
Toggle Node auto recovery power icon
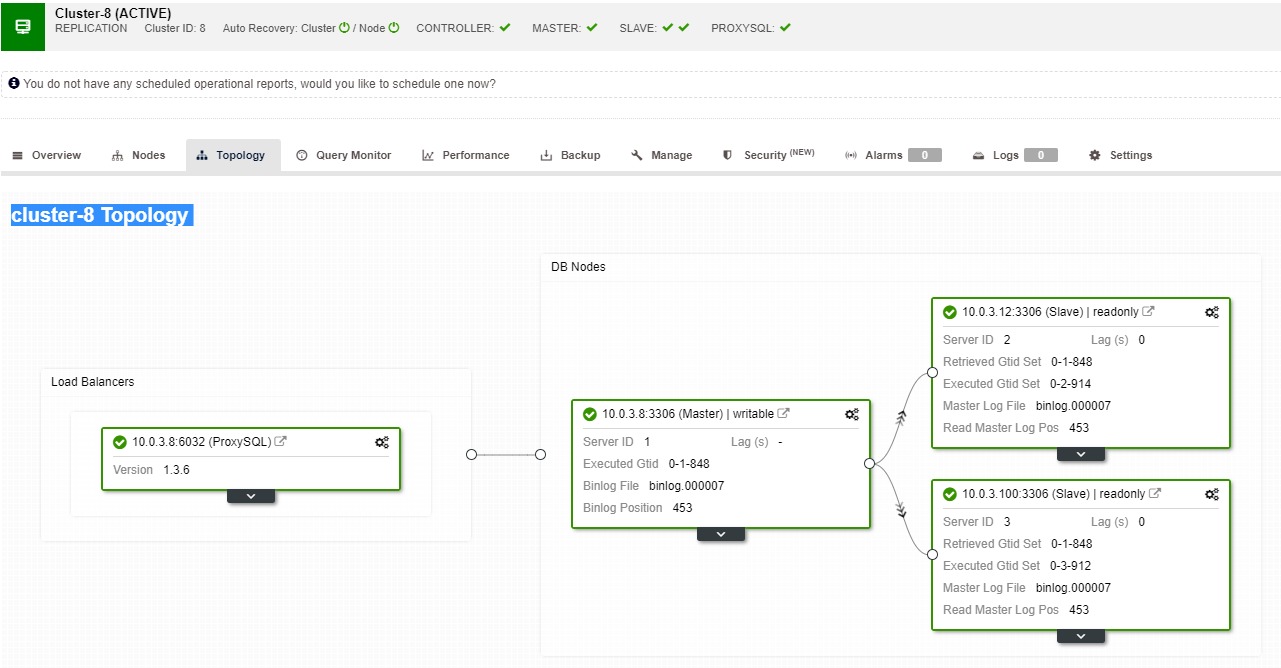pos(394,28)
